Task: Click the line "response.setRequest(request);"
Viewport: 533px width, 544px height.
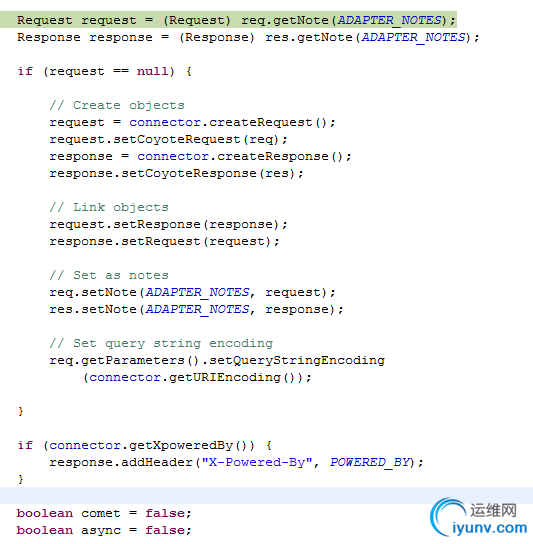Action: [x=164, y=241]
